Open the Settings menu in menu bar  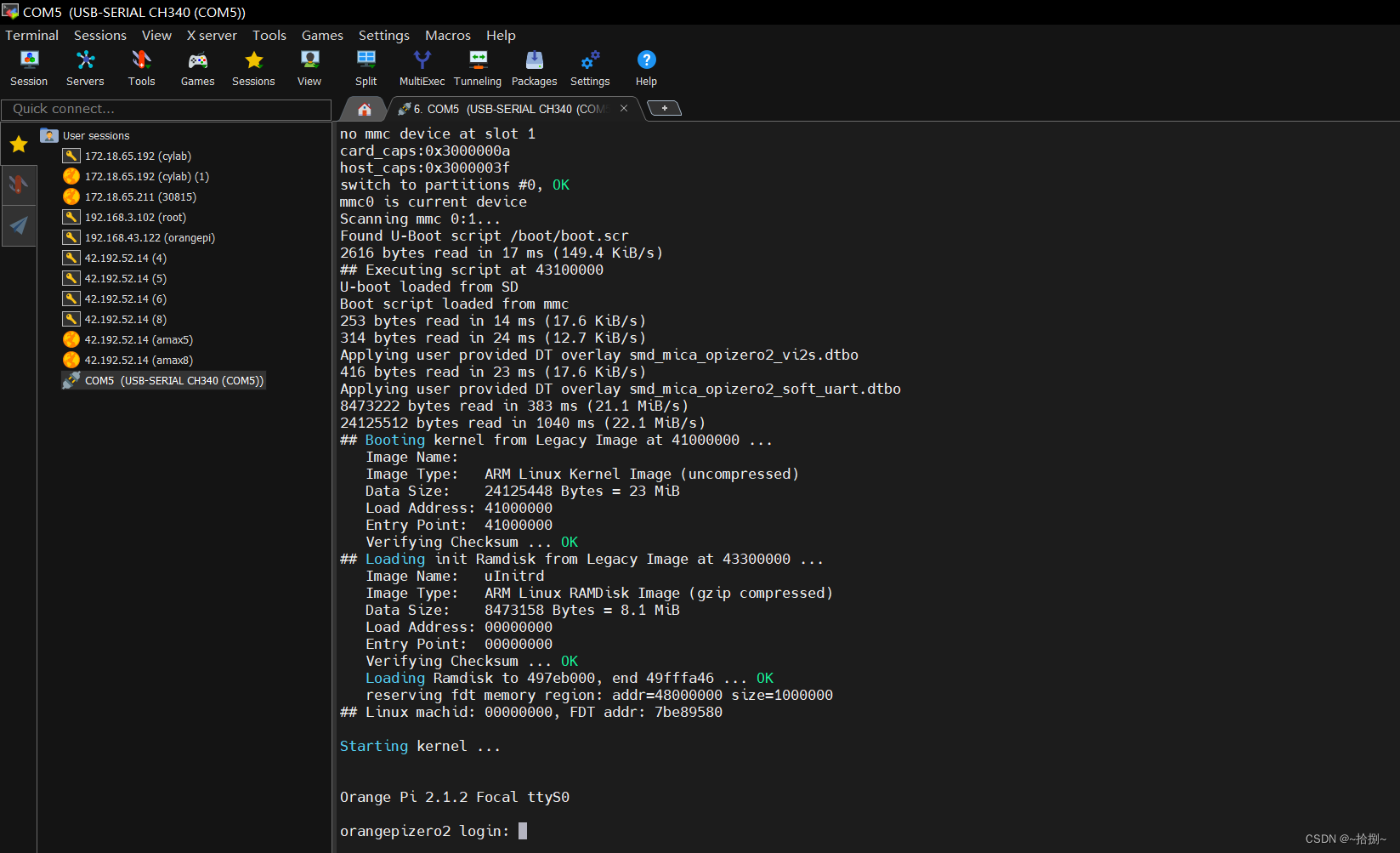pyautogui.click(x=384, y=35)
